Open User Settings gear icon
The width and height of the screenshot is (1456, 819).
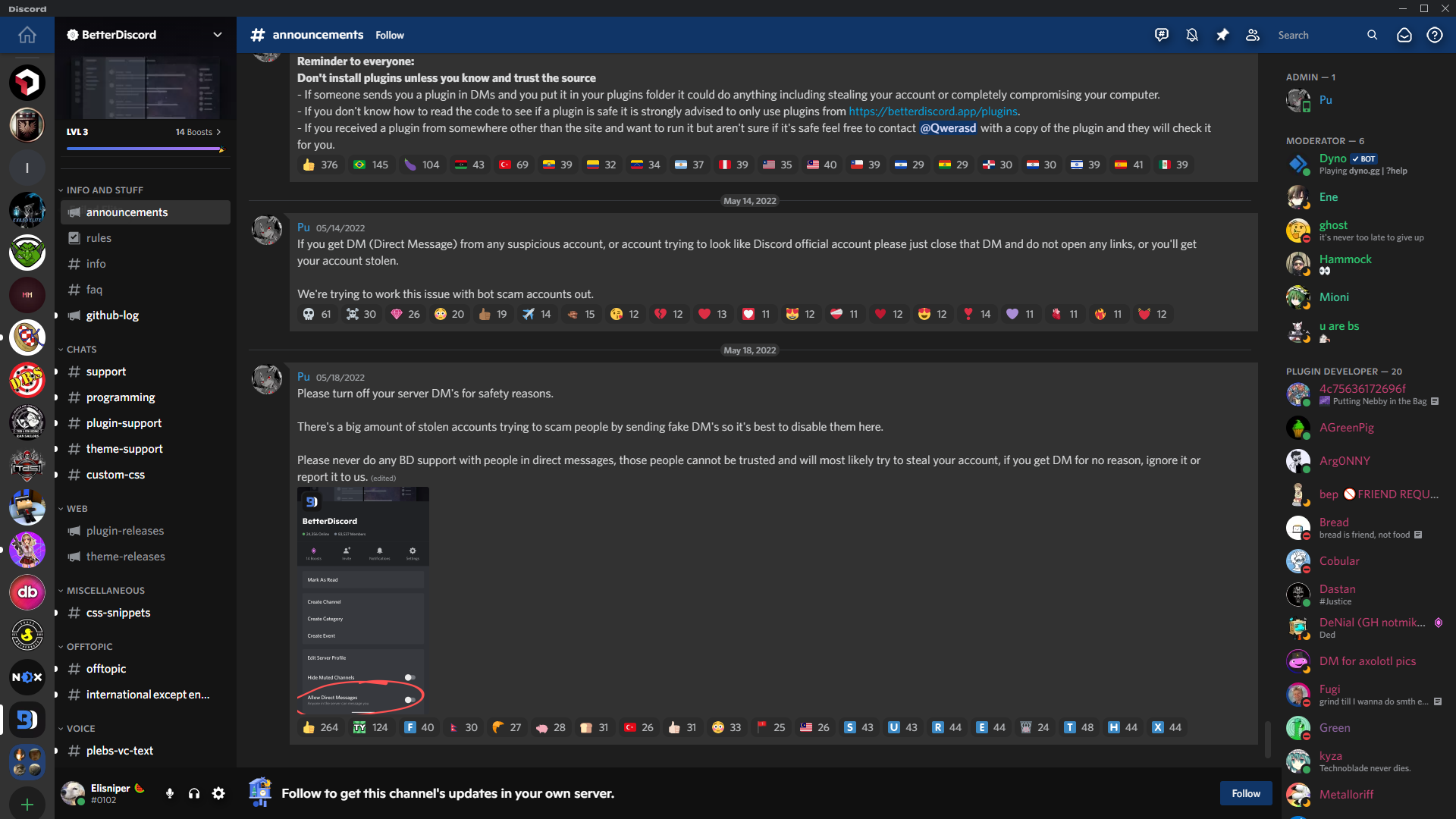click(218, 793)
